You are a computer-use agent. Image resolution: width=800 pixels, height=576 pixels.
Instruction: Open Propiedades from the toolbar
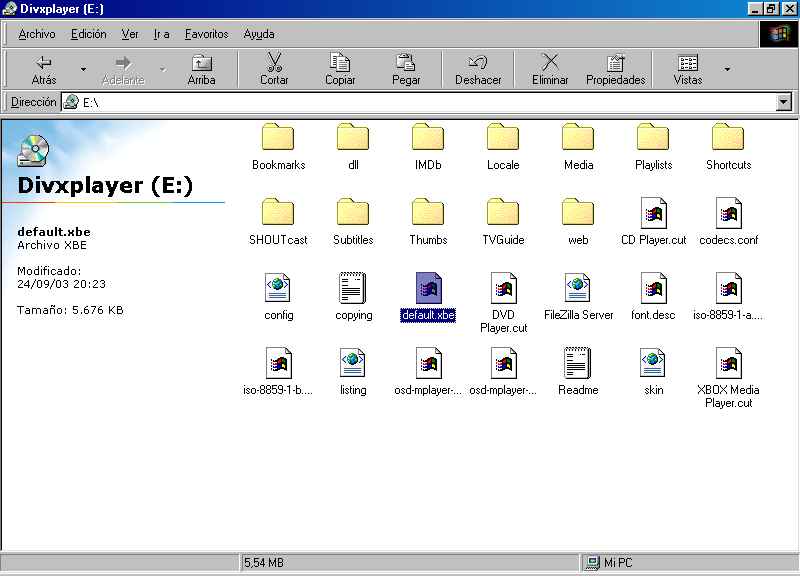(x=616, y=69)
